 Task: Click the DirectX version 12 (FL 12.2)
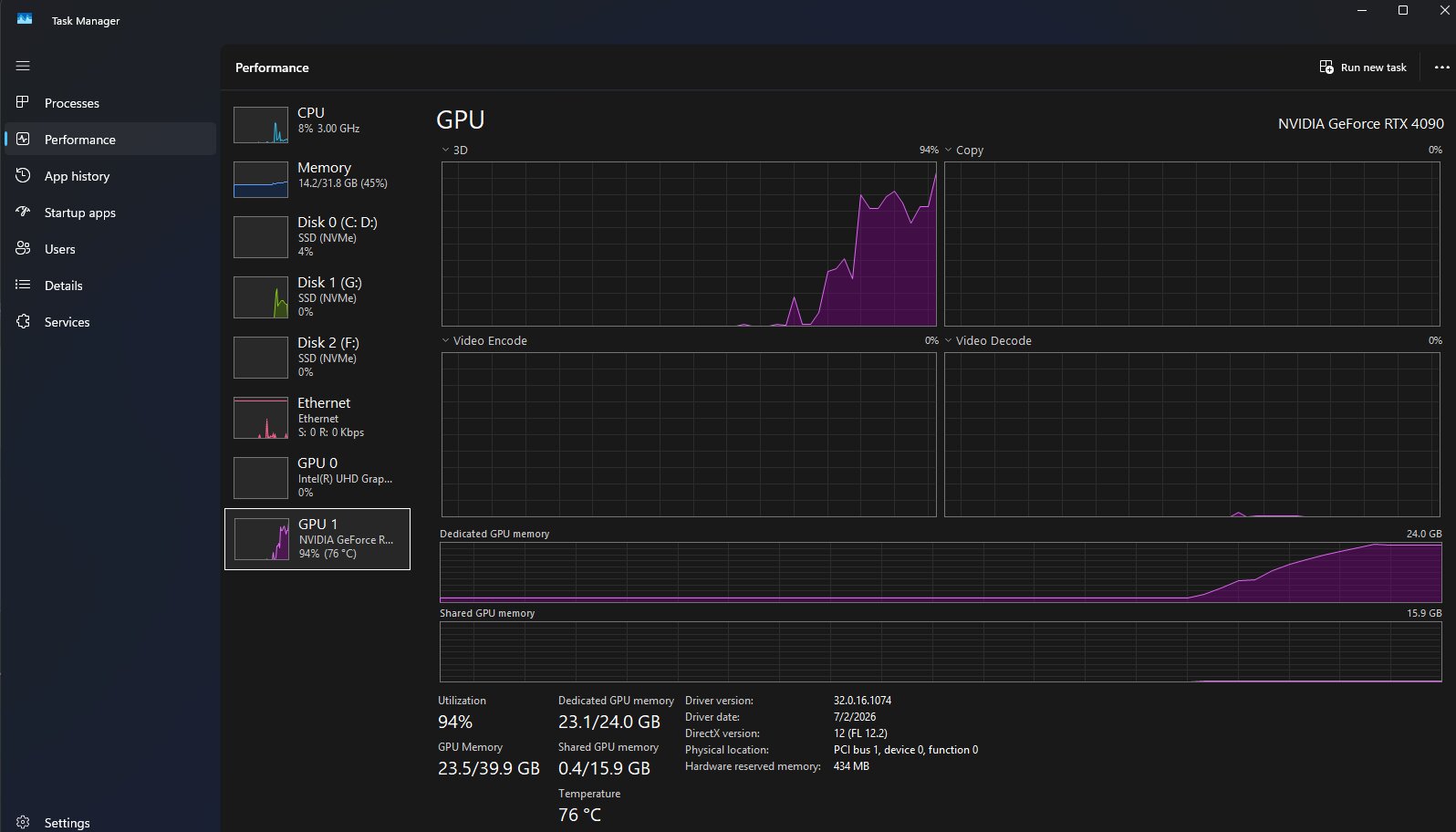point(860,733)
